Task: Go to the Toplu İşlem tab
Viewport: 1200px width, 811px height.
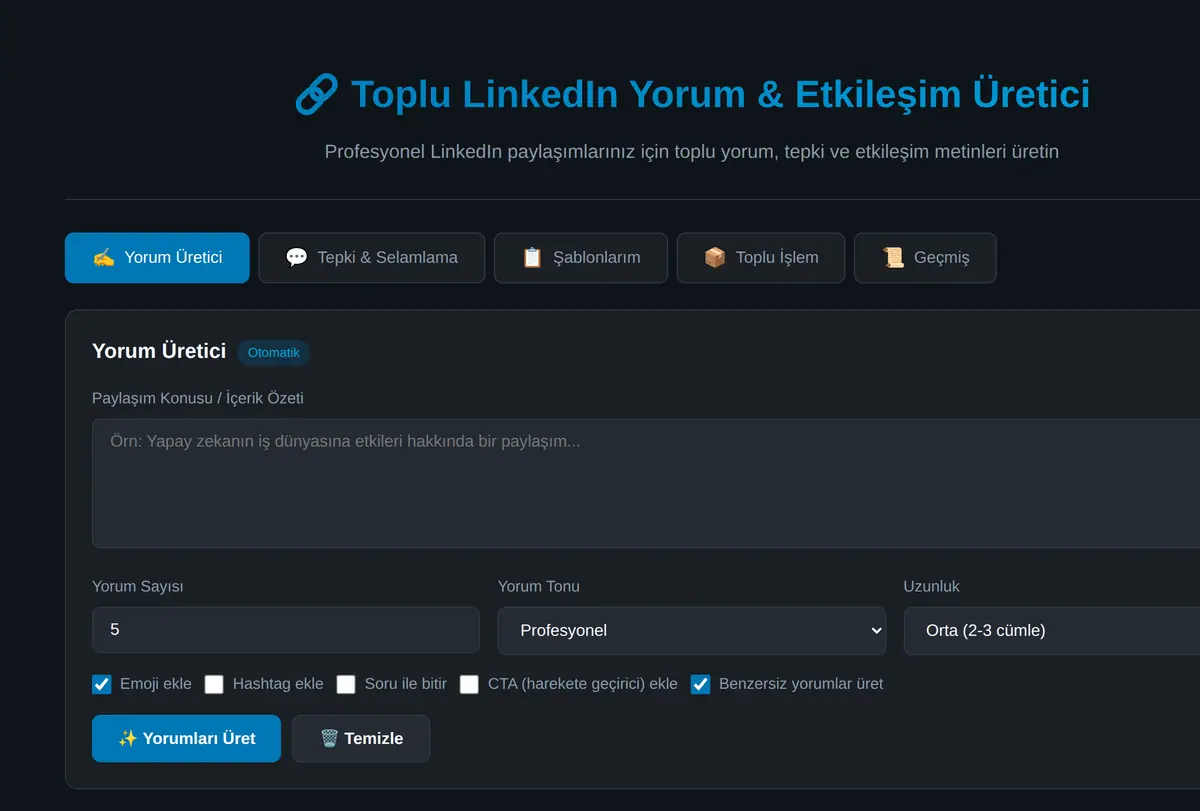Action: point(761,258)
